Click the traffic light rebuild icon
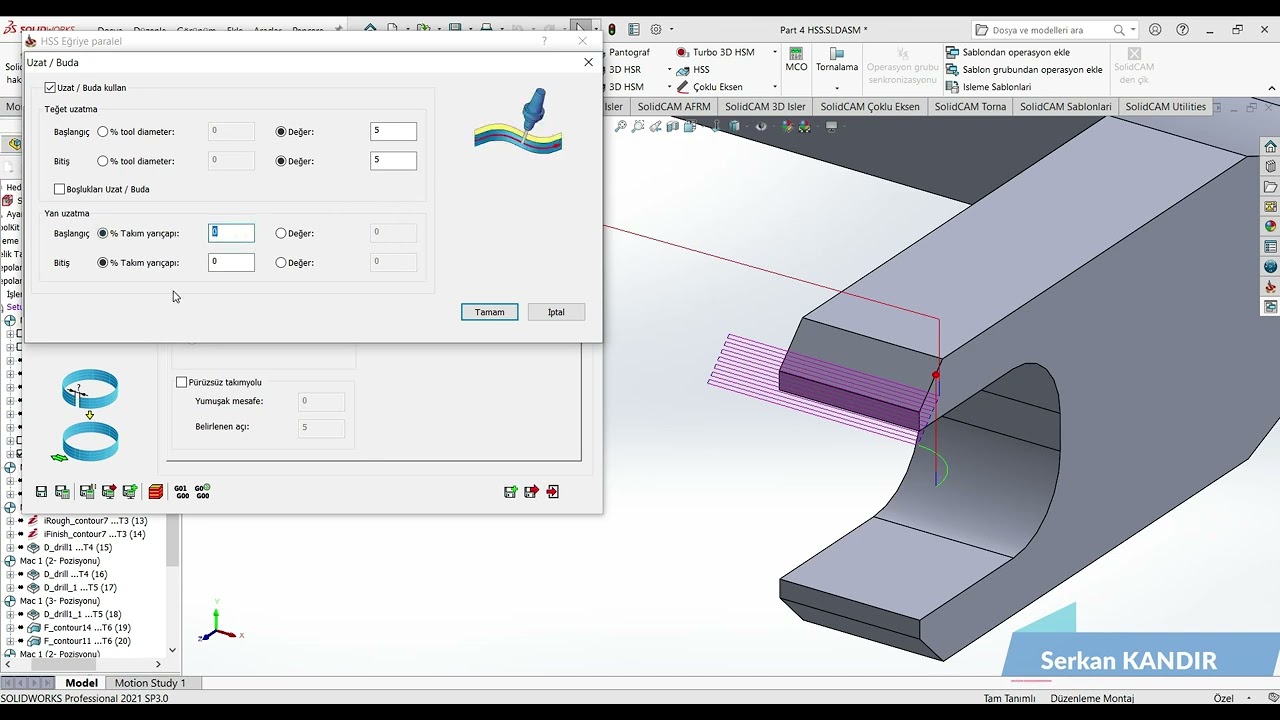This screenshot has width=1280, height=720. click(x=612, y=30)
